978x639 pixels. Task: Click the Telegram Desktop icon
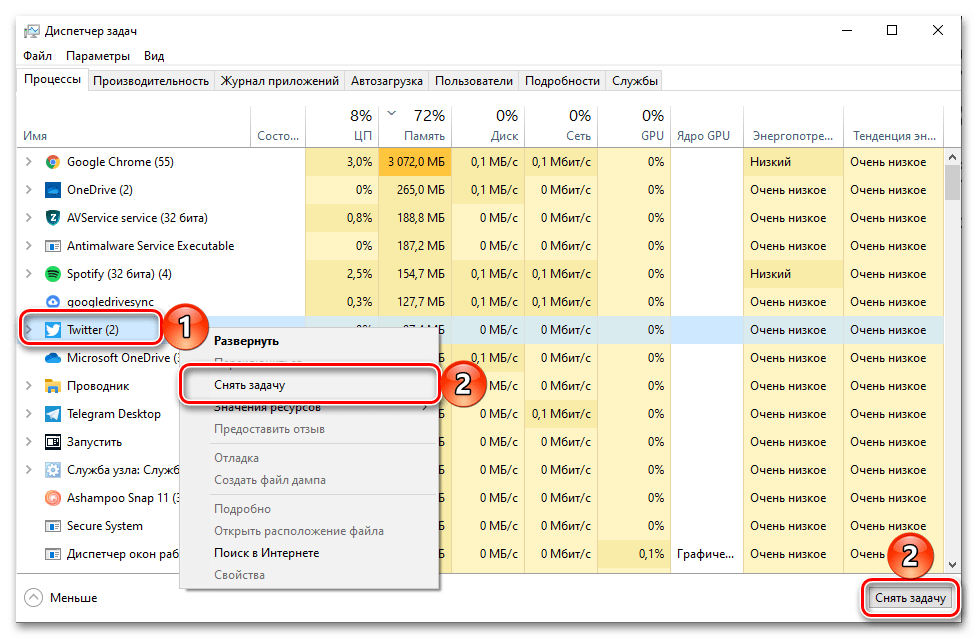tap(53, 414)
